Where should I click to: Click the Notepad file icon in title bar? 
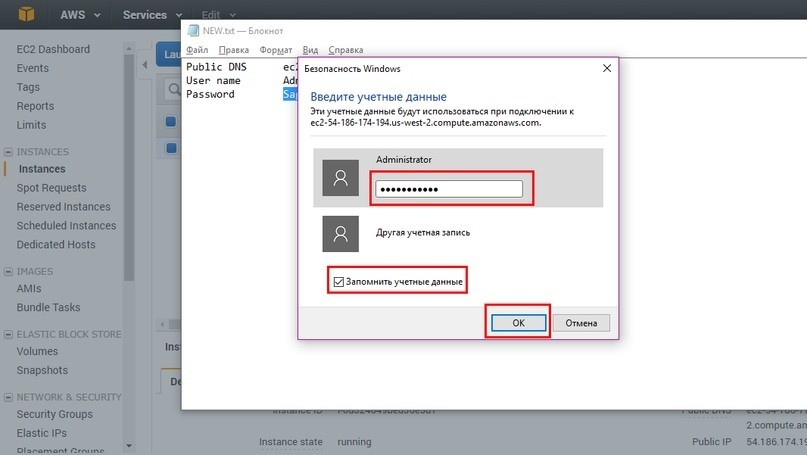[x=194, y=30]
